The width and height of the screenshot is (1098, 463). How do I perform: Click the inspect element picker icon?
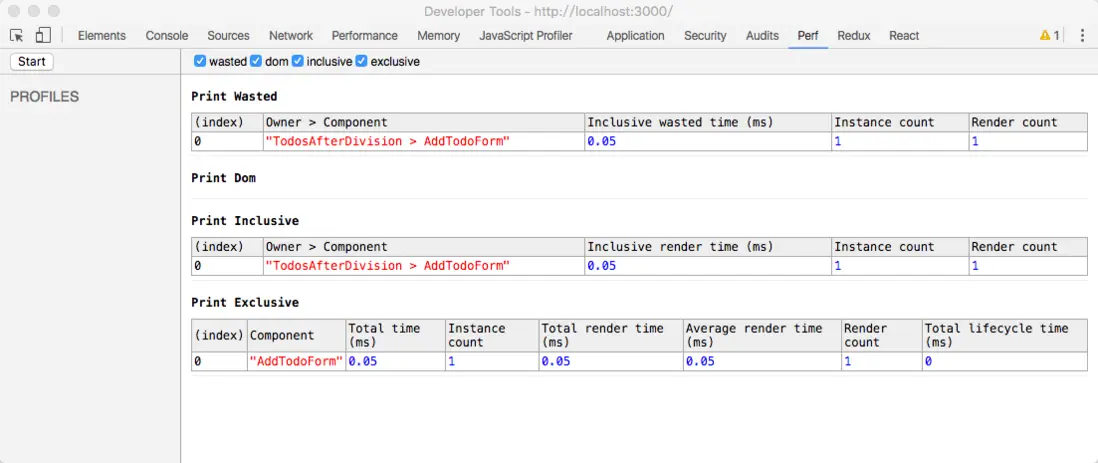[x=17, y=35]
